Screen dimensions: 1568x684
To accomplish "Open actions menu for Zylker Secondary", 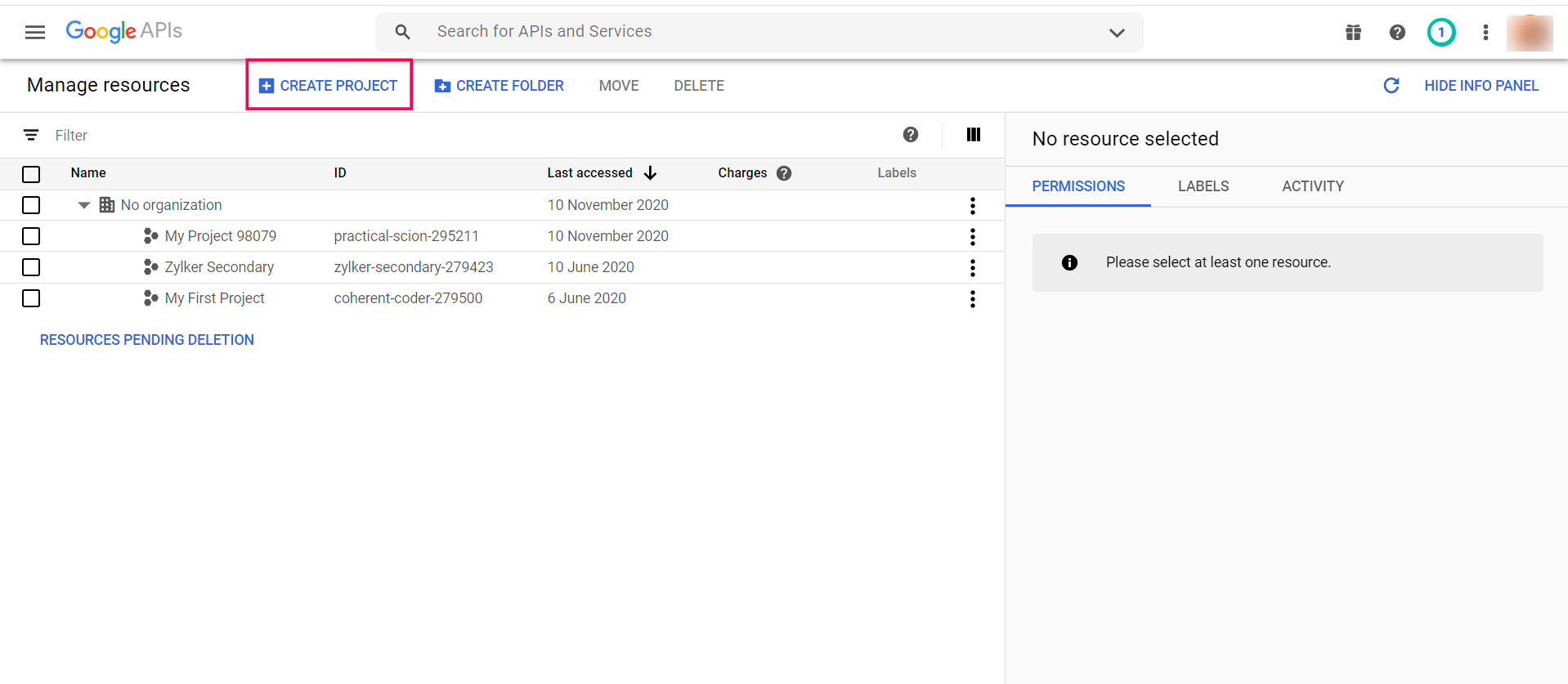I will coord(972,268).
